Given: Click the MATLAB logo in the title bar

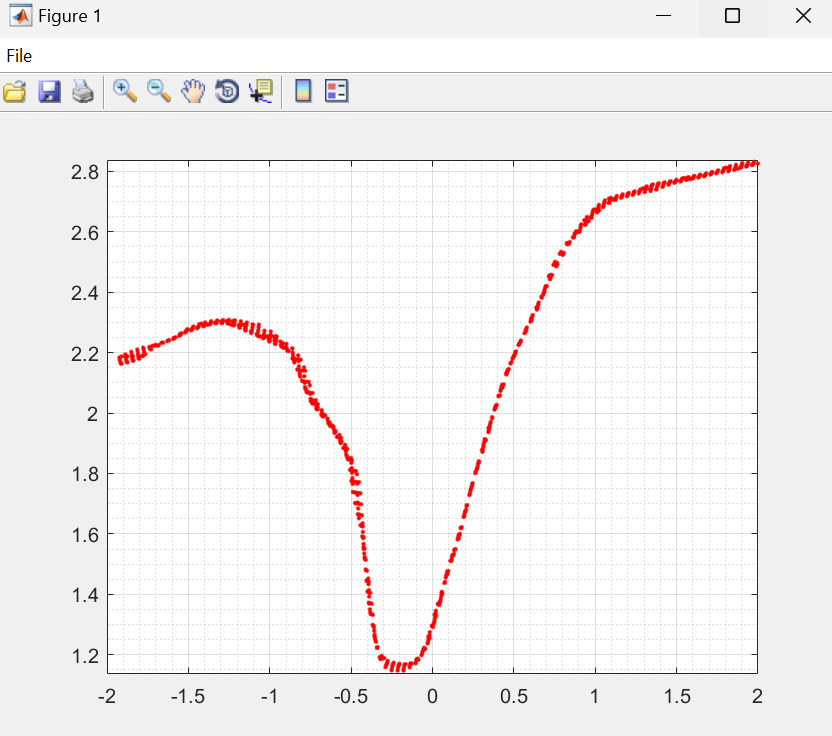Looking at the screenshot, I should [20, 16].
